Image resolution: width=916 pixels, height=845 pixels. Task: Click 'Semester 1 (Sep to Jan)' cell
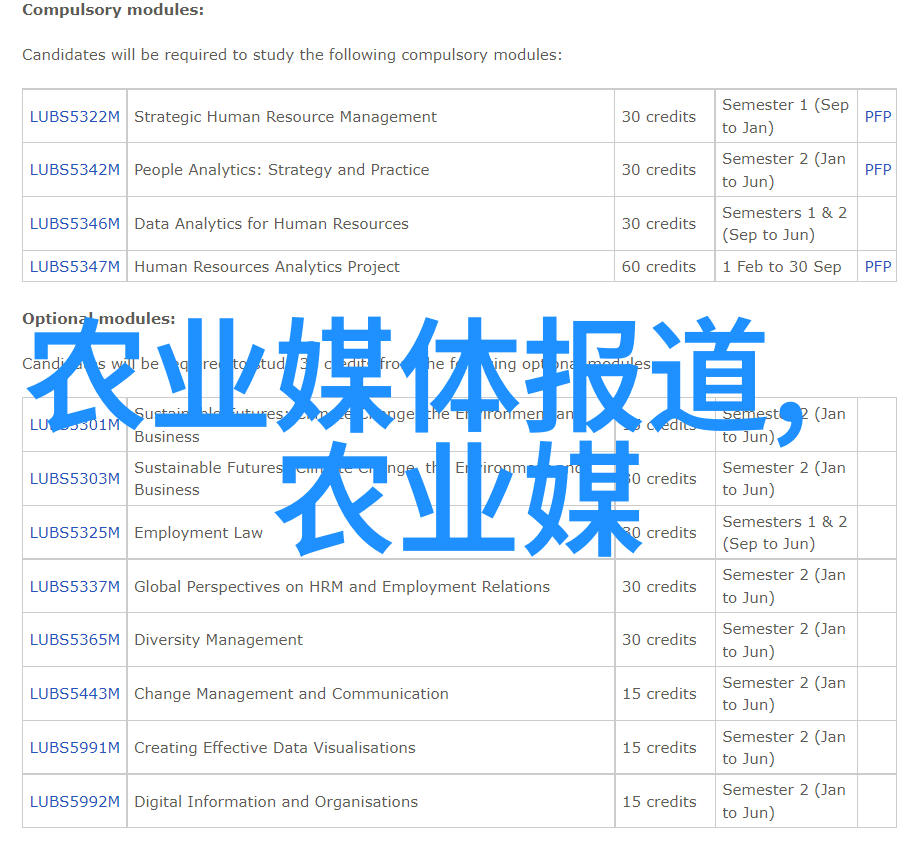coord(785,116)
